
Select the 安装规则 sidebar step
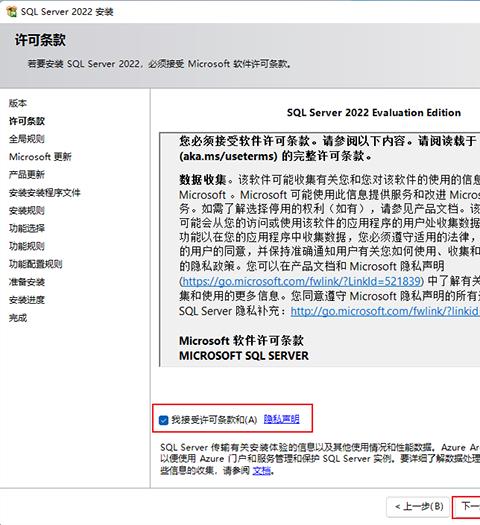(27, 210)
